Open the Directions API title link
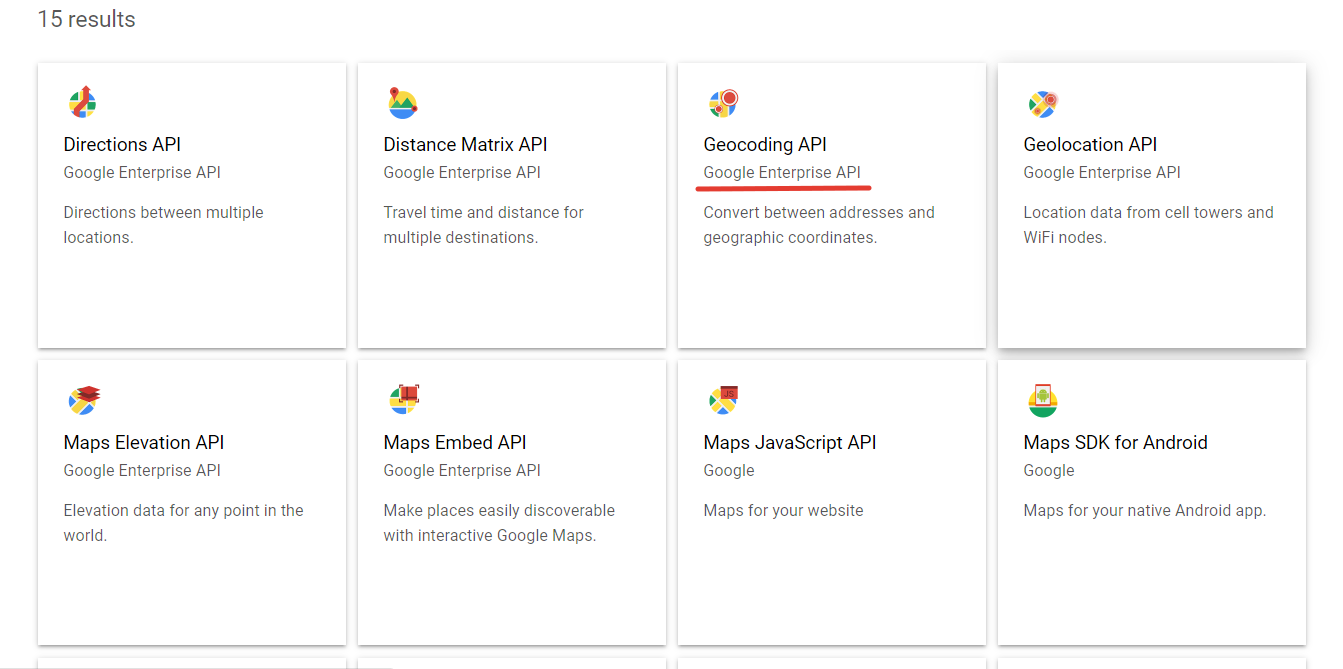 [x=122, y=144]
